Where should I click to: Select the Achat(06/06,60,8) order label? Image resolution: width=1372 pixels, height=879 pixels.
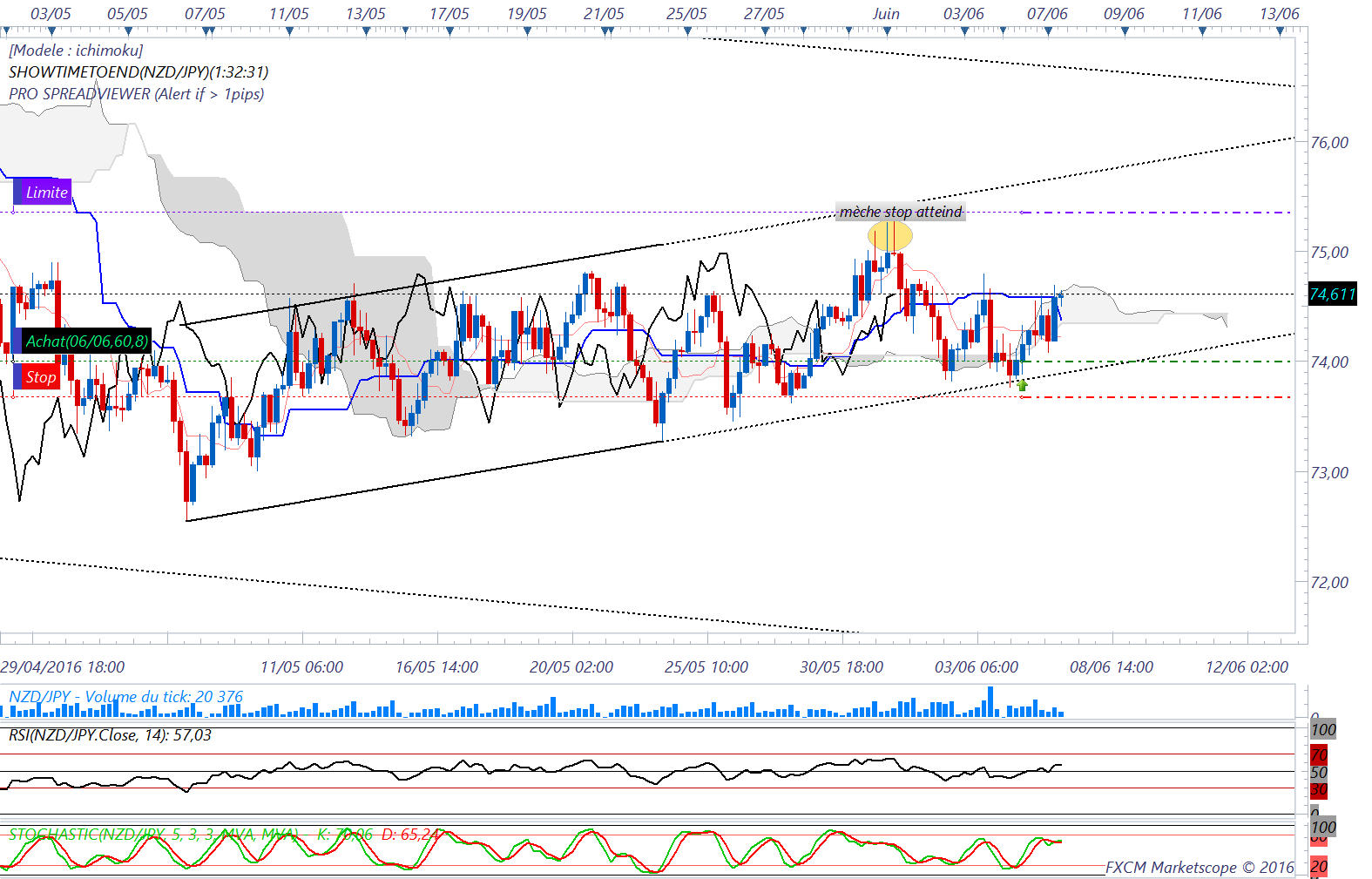coord(85,341)
